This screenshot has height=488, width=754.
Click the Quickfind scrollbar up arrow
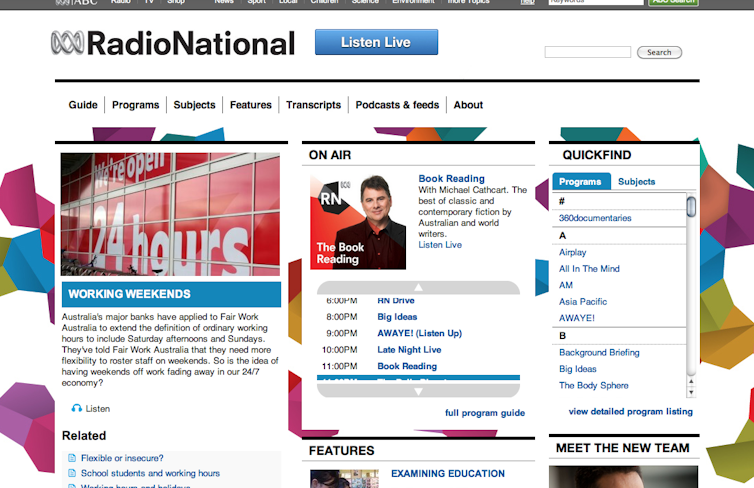click(x=691, y=381)
